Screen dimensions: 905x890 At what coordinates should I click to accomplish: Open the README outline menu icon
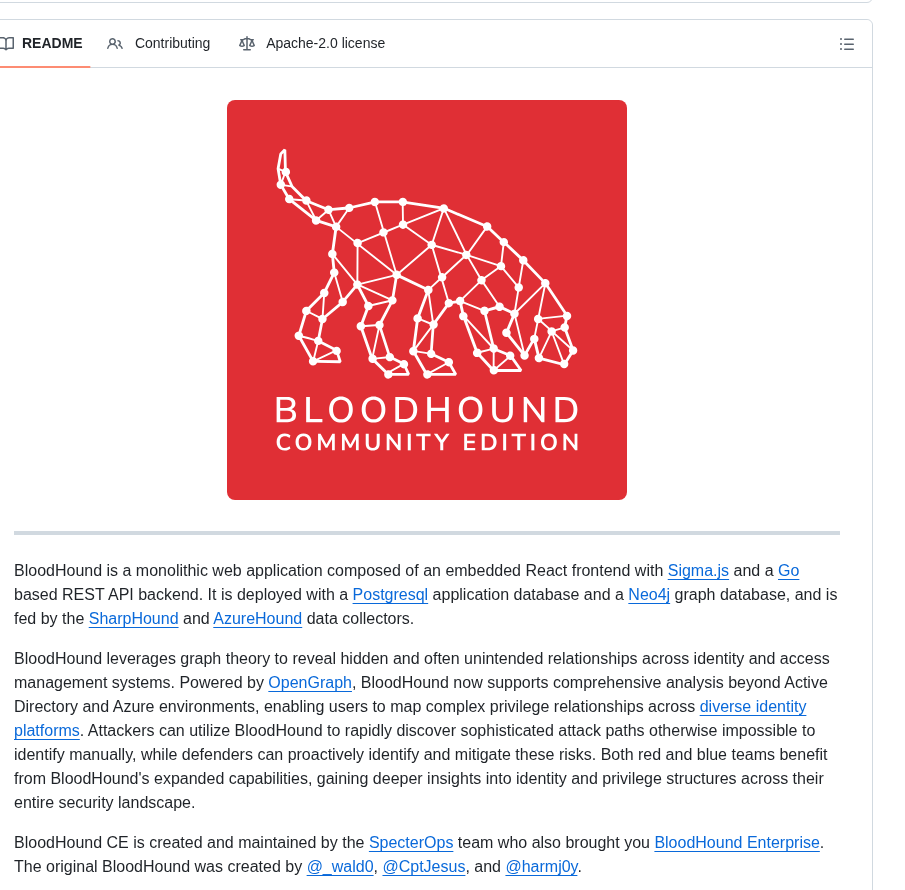(847, 44)
